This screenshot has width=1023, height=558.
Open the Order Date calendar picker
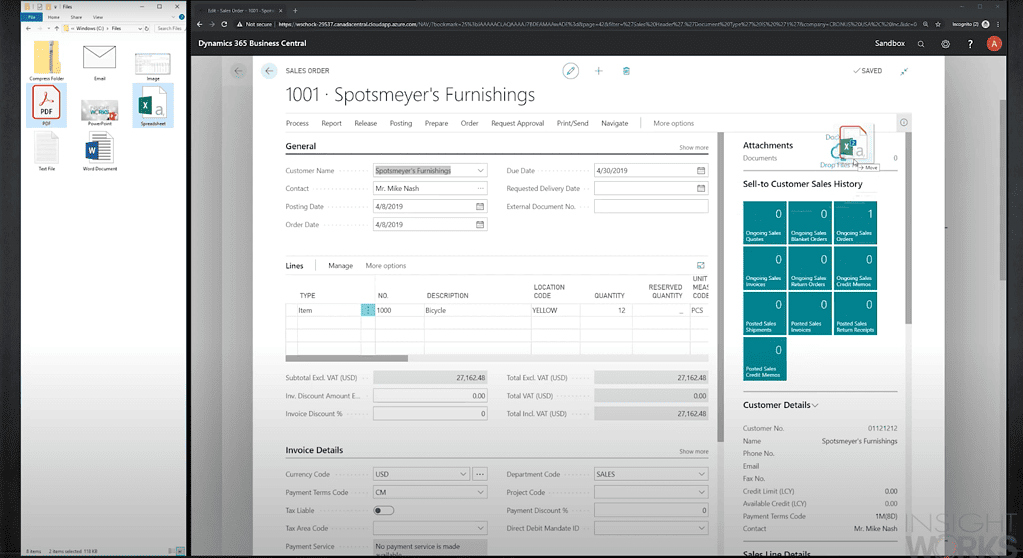click(x=480, y=225)
